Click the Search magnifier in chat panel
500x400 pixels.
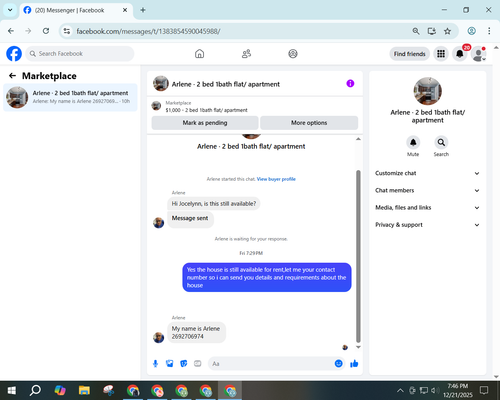click(x=441, y=143)
